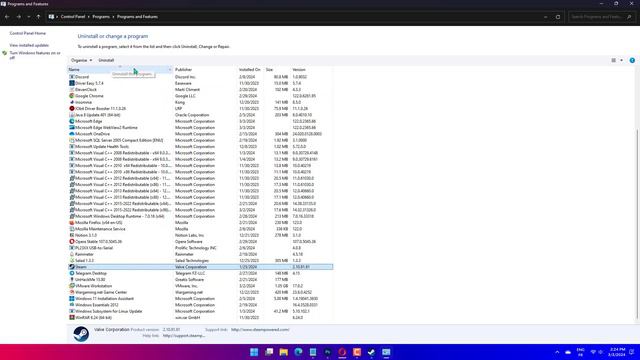Open Steam from the taskbar
This screenshot has width=640, height=360.
[x=371, y=352]
